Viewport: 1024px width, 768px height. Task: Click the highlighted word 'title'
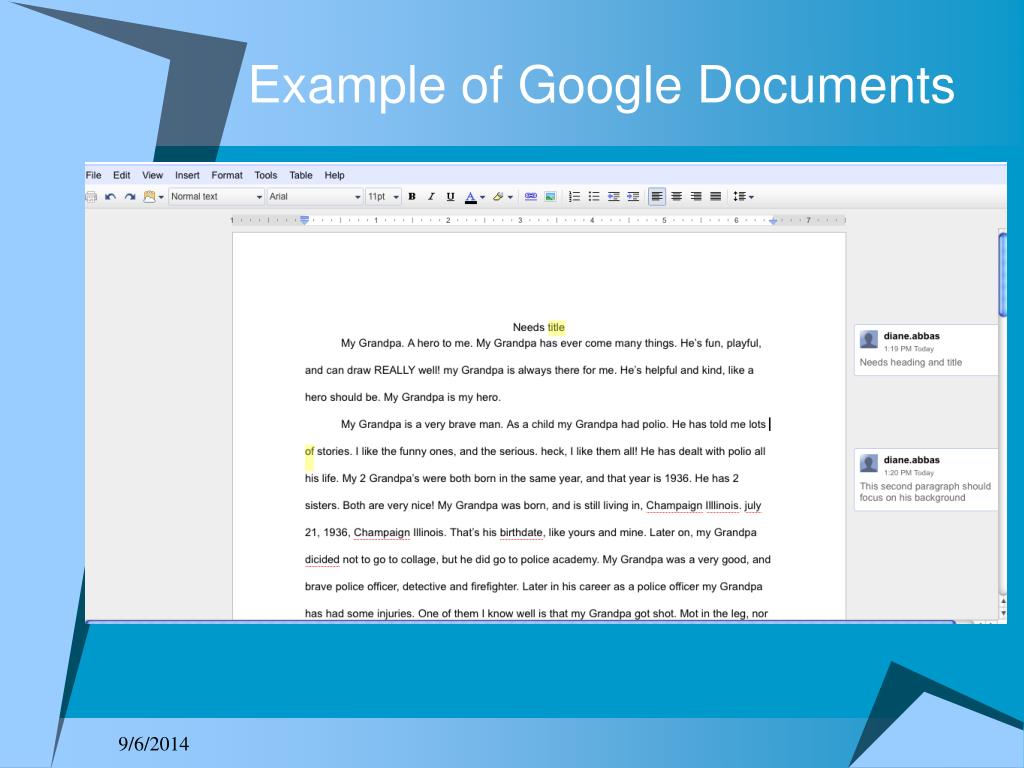pyautogui.click(x=556, y=327)
